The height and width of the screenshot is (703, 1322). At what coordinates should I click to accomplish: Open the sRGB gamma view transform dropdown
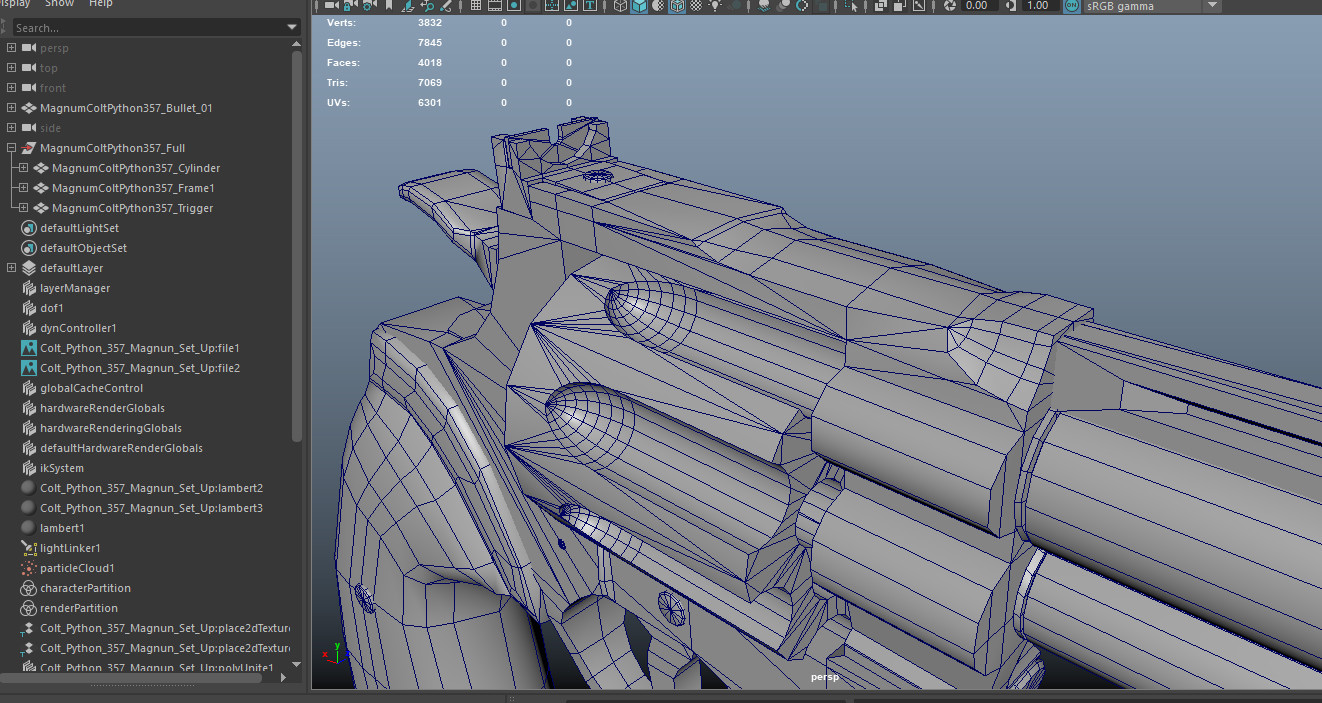tap(1210, 6)
